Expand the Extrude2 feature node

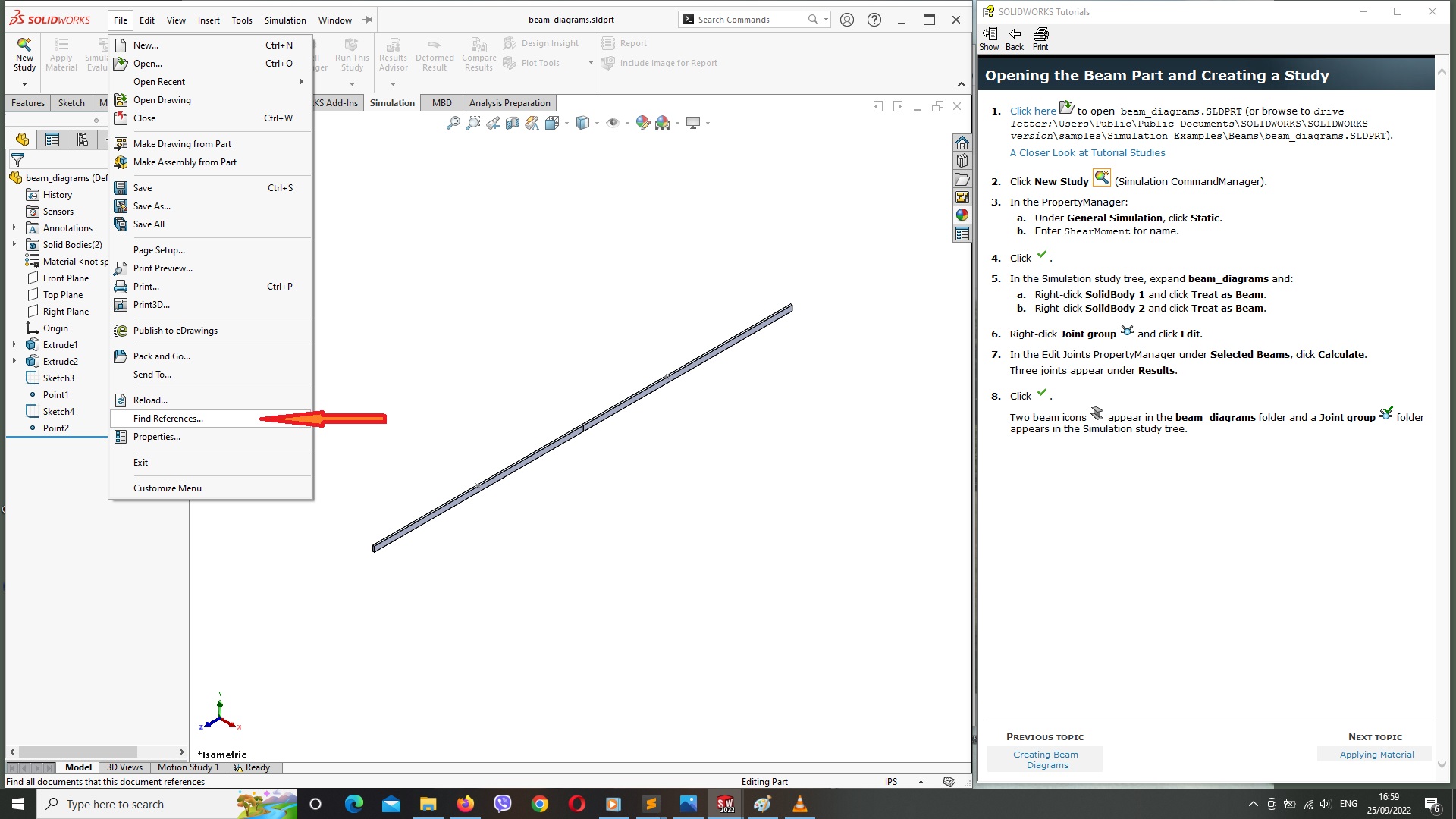point(14,362)
